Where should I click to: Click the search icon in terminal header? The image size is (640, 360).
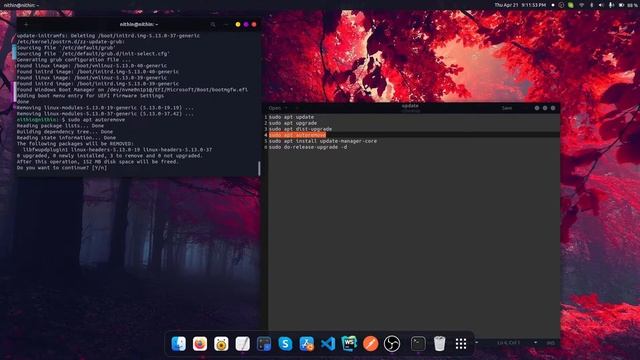point(213,24)
